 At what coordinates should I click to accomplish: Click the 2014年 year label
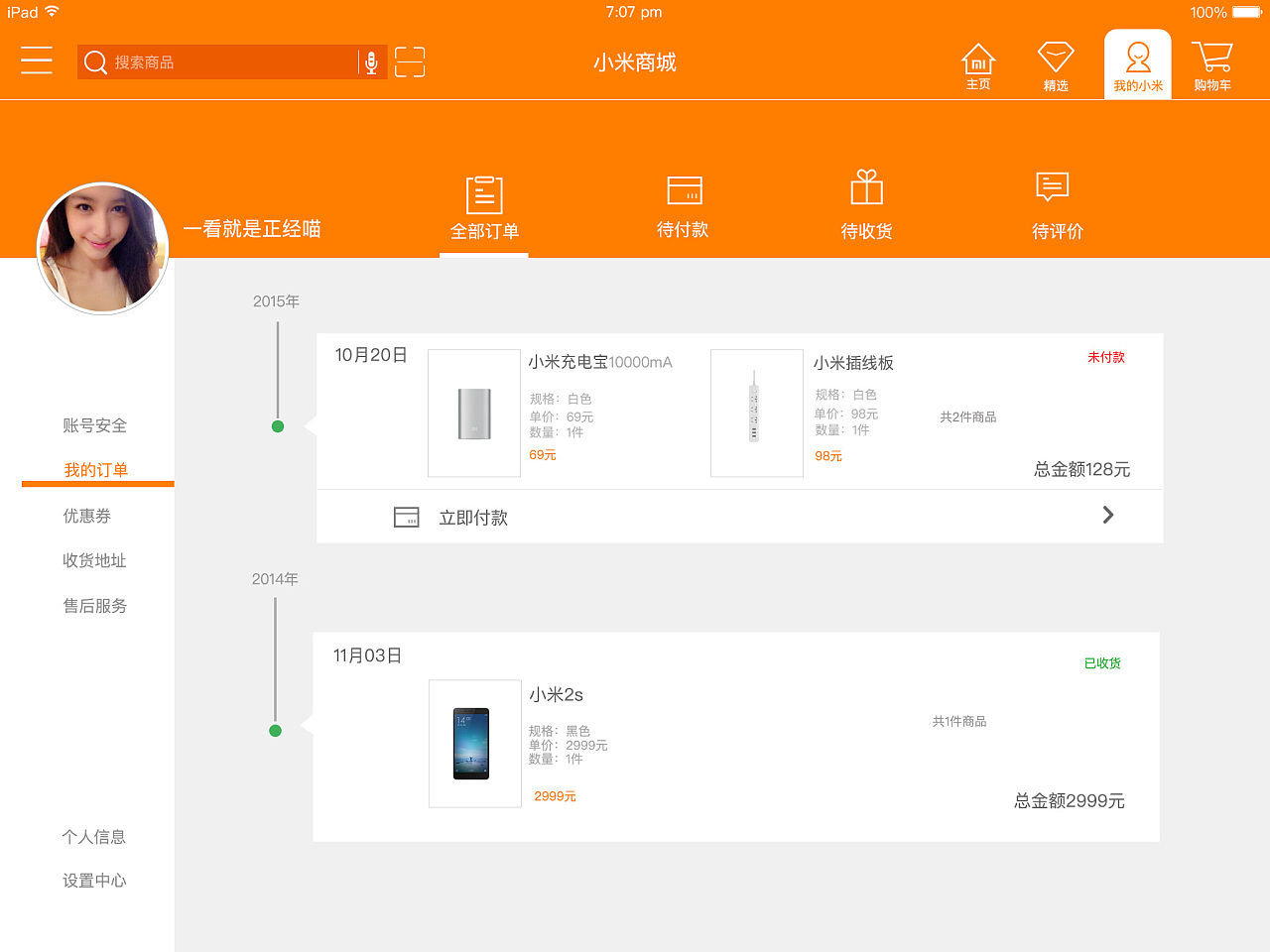tap(275, 579)
